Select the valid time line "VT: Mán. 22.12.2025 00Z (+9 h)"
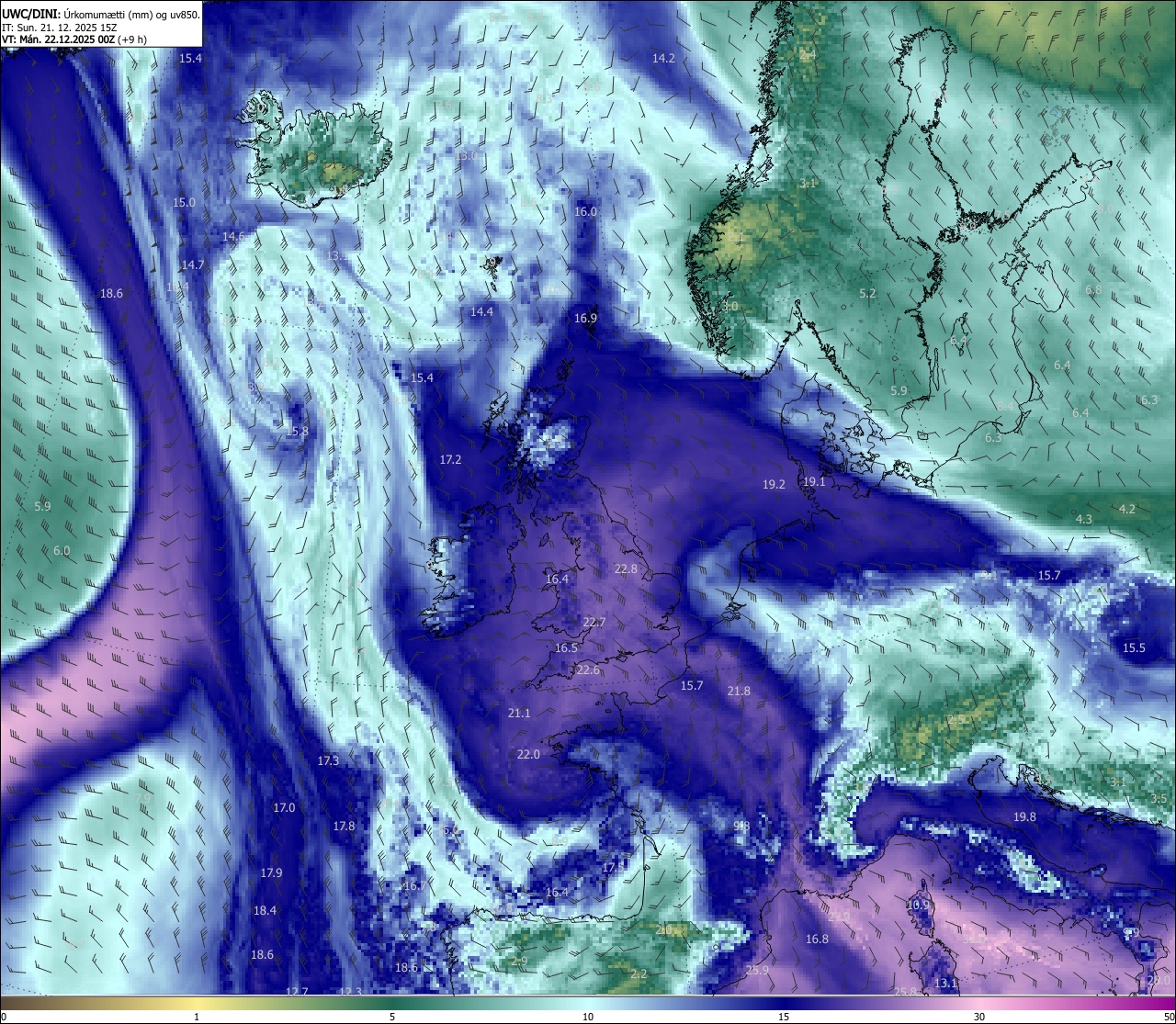Image resolution: width=1176 pixels, height=1024 pixels. tap(74, 39)
